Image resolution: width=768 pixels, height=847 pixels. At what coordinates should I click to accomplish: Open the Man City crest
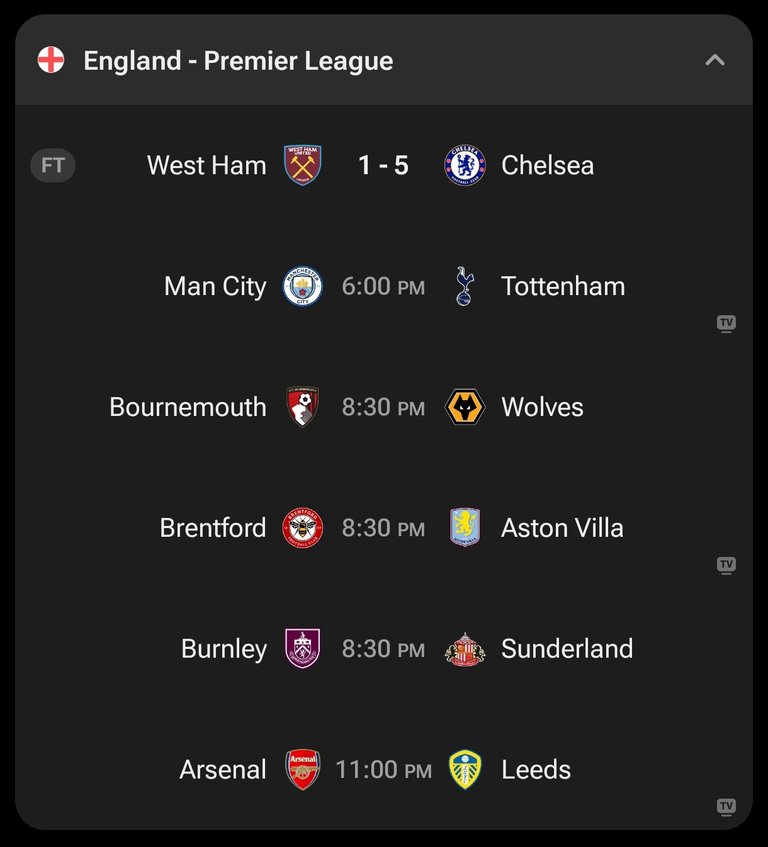pos(302,286)
